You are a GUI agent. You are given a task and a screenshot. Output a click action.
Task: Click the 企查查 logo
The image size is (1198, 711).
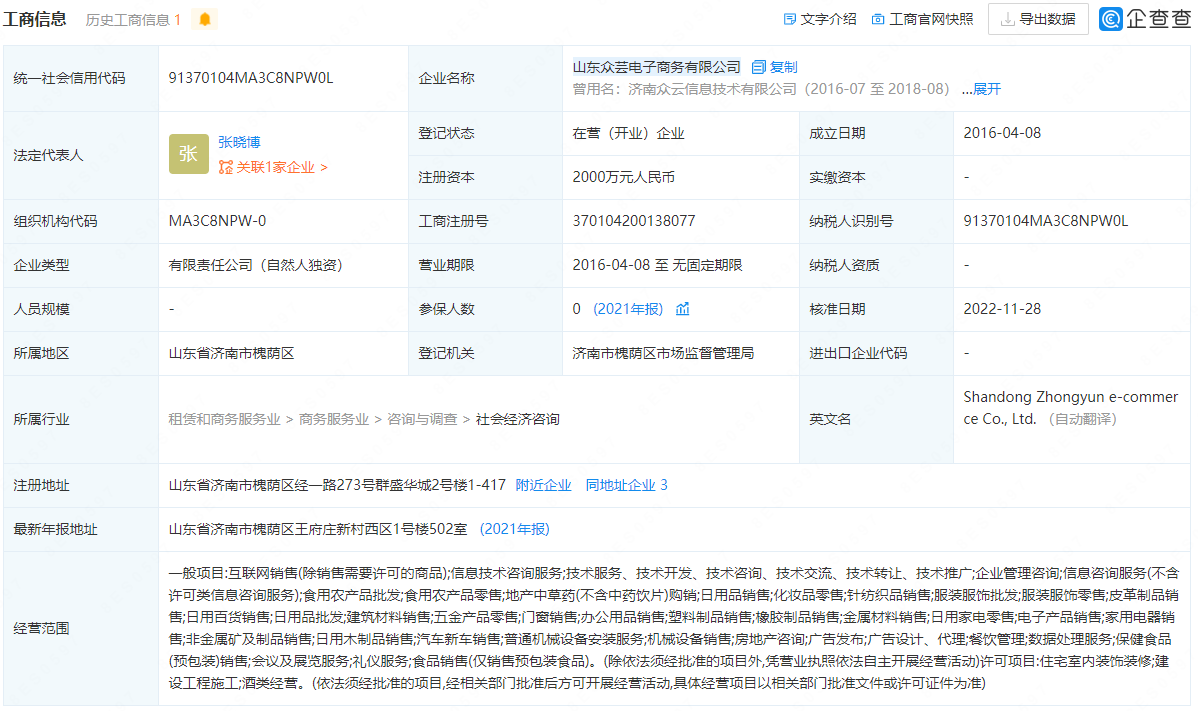[1144, 19]
